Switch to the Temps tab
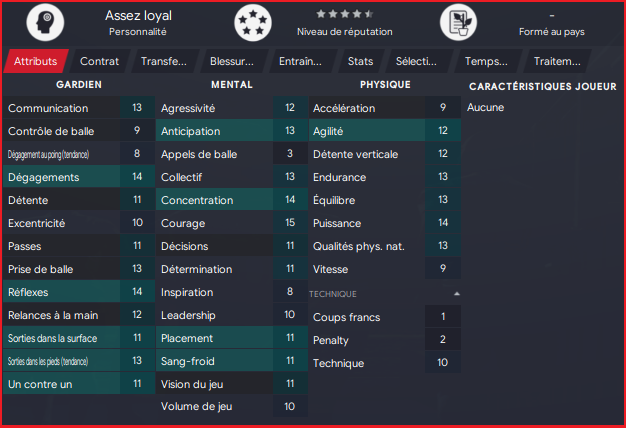 [x=486, y=61]
